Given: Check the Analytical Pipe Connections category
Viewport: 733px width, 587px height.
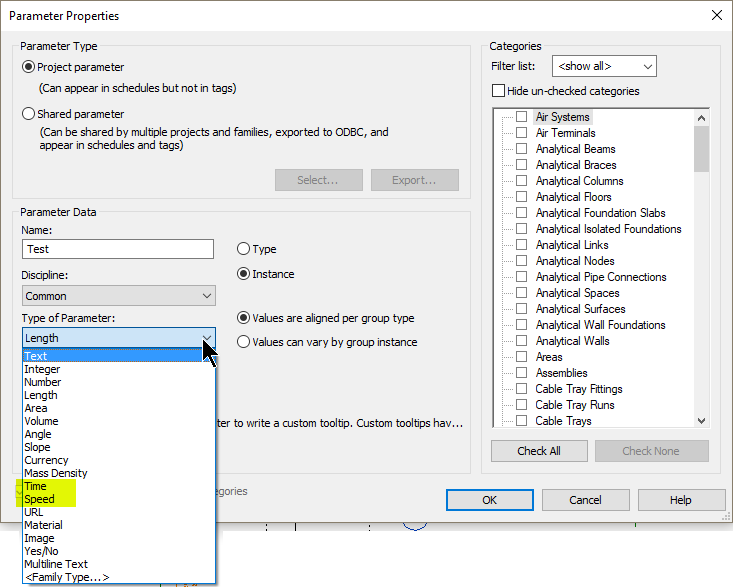Looking at the screenshot, I should 521,277.
